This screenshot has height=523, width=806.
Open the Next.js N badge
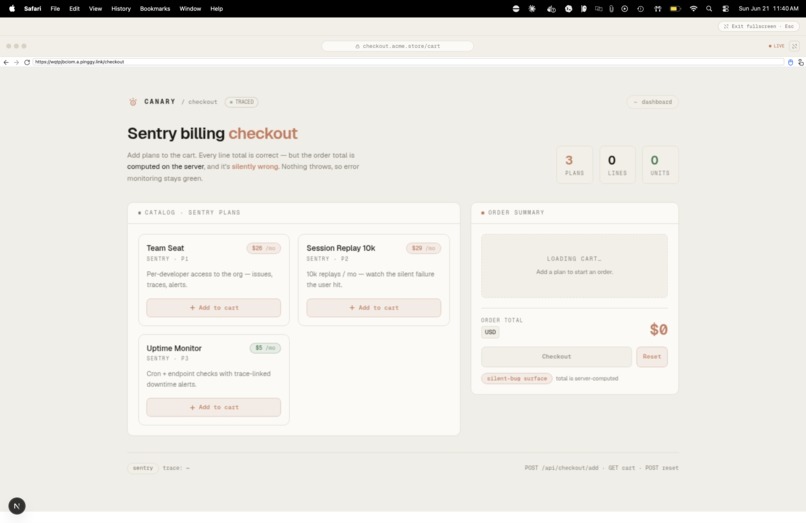(x=17, y=506)
